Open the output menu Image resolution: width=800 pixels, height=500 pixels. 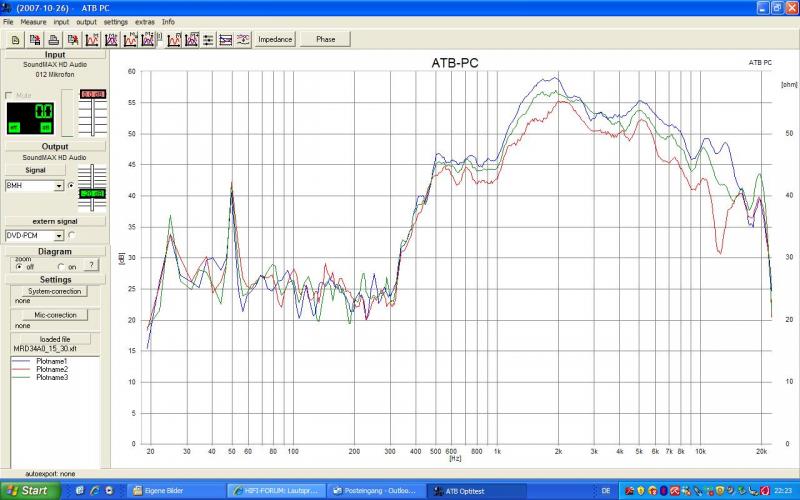86,22
